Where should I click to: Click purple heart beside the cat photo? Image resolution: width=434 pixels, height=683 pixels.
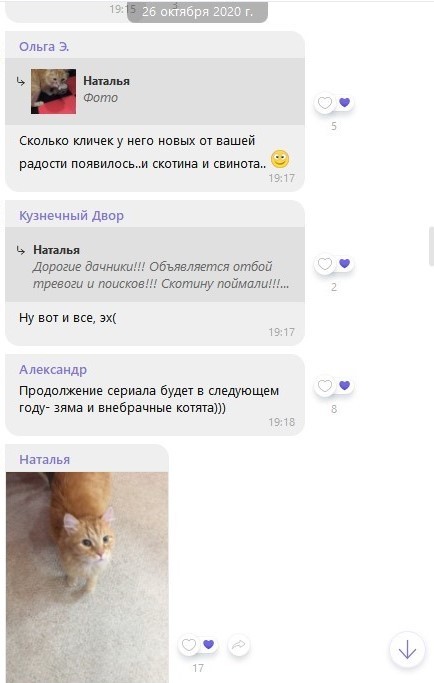209,644
